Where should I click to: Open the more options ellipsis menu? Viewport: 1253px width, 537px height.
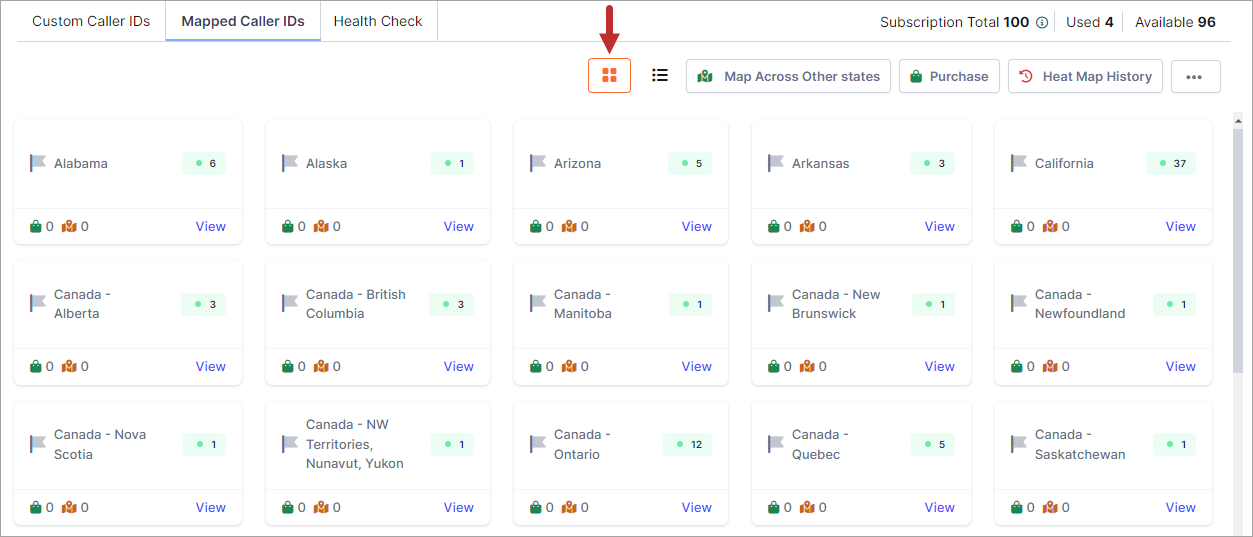click(1195, 76)
